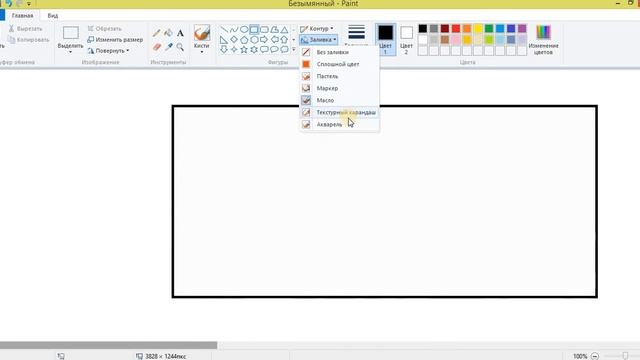This screenshot has height=360, width=640.
Task: Collapse the Заливка fill dropdown
Action: click(x=318, y=40)
